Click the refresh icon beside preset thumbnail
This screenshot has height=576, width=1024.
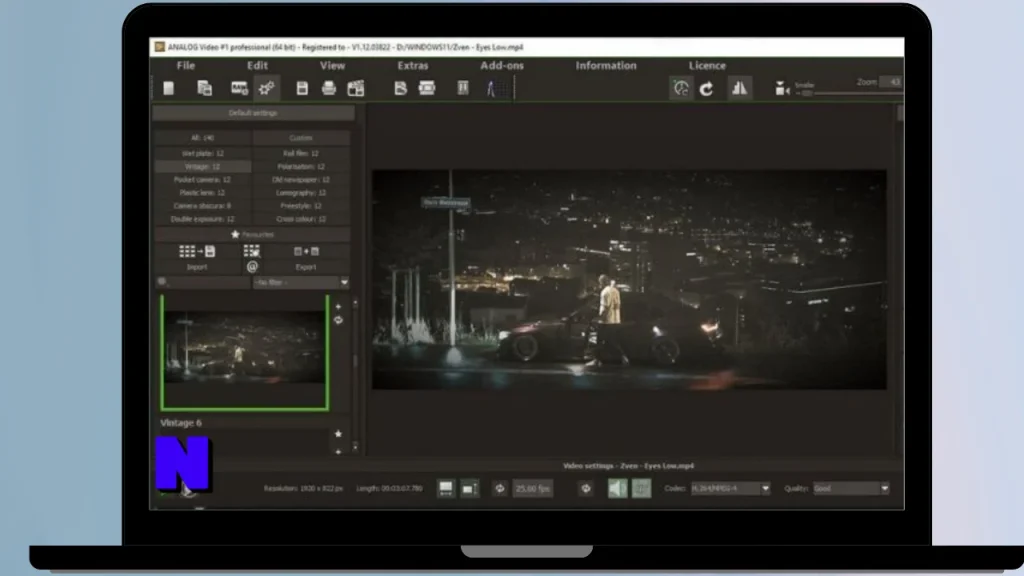338,320
